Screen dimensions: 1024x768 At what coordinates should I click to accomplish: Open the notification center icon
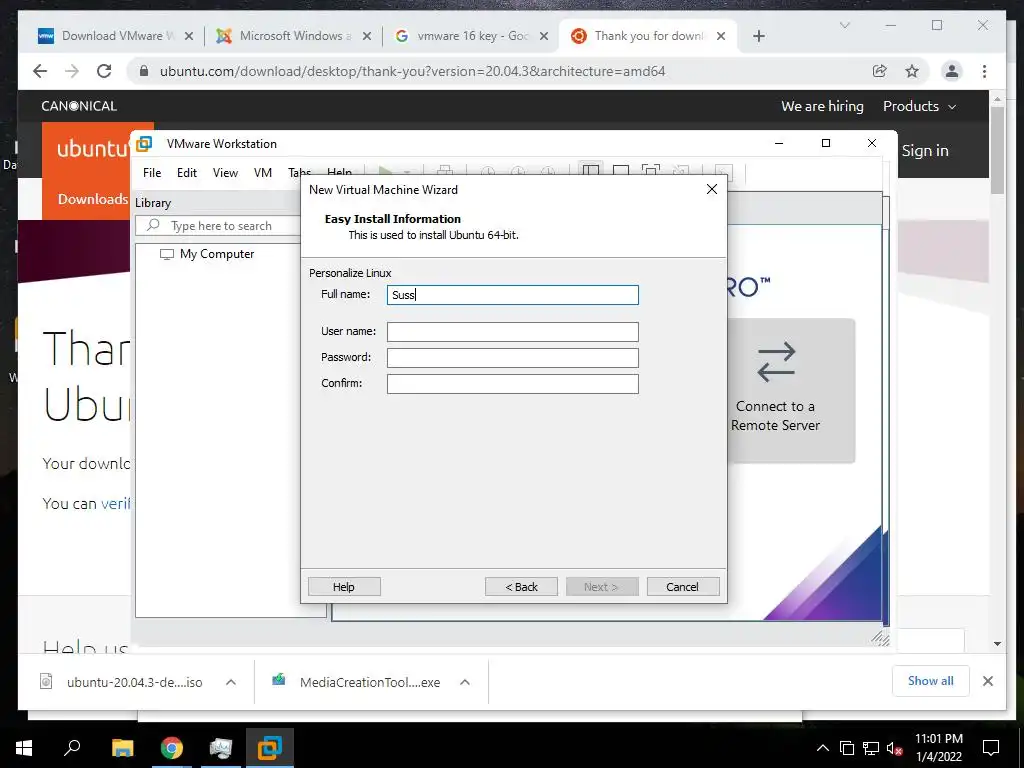coord(991,748)
